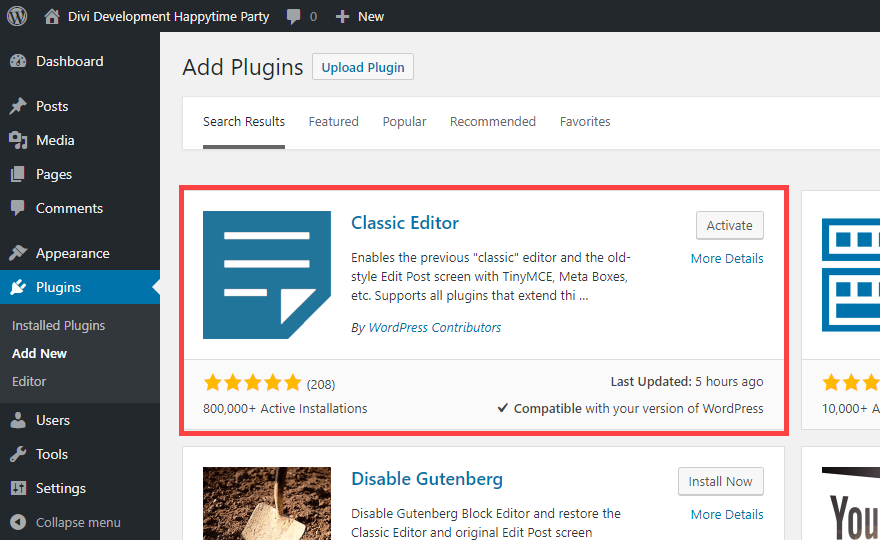880x540 pixels.
Task: Click the Classic Editor plugin thumbnail
Action: point(267,275)
